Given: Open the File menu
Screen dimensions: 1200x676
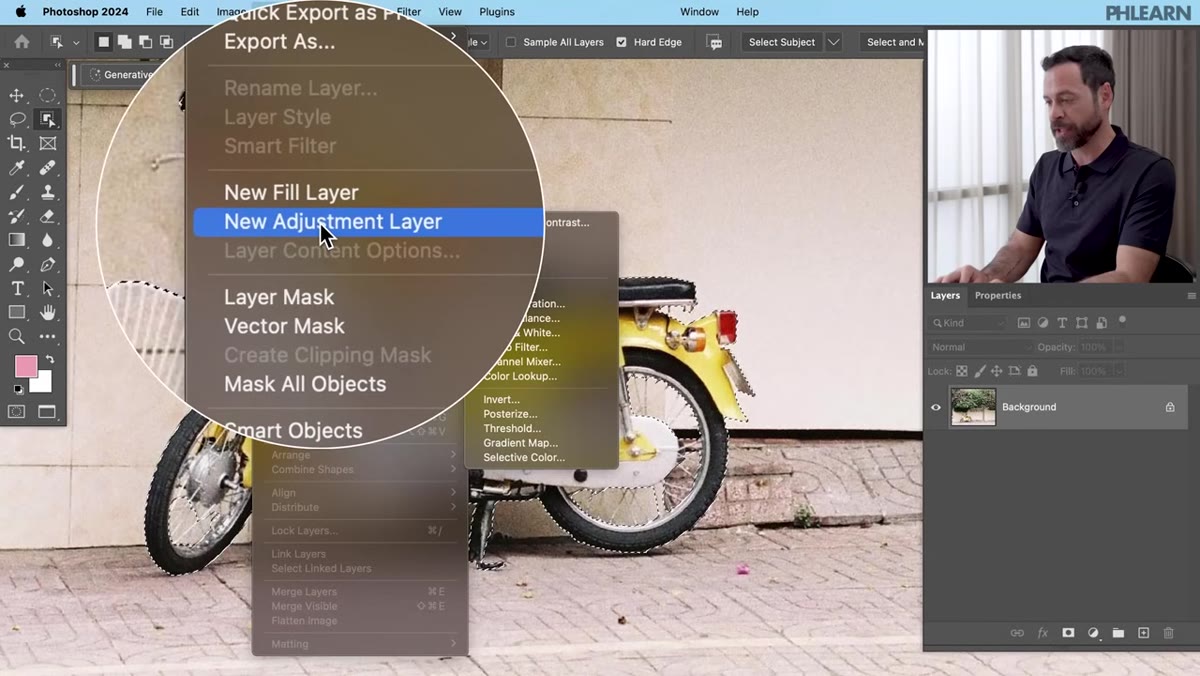Looking at the screenshot, I should 154,12.
